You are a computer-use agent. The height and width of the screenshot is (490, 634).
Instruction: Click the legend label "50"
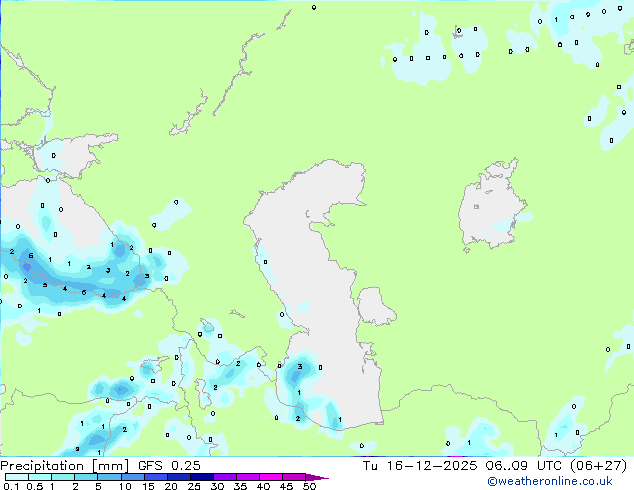(310, 486)
